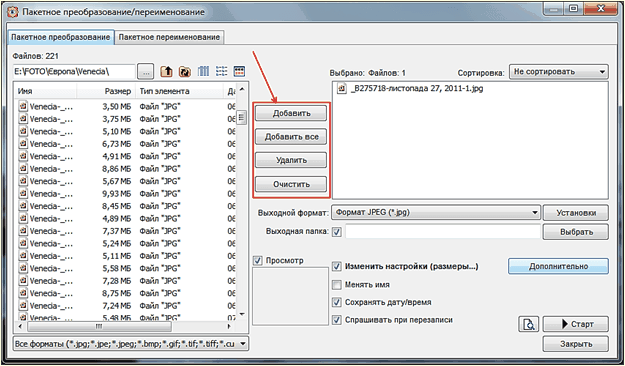Select the file sized 6,73 МБ

(126, 144)
